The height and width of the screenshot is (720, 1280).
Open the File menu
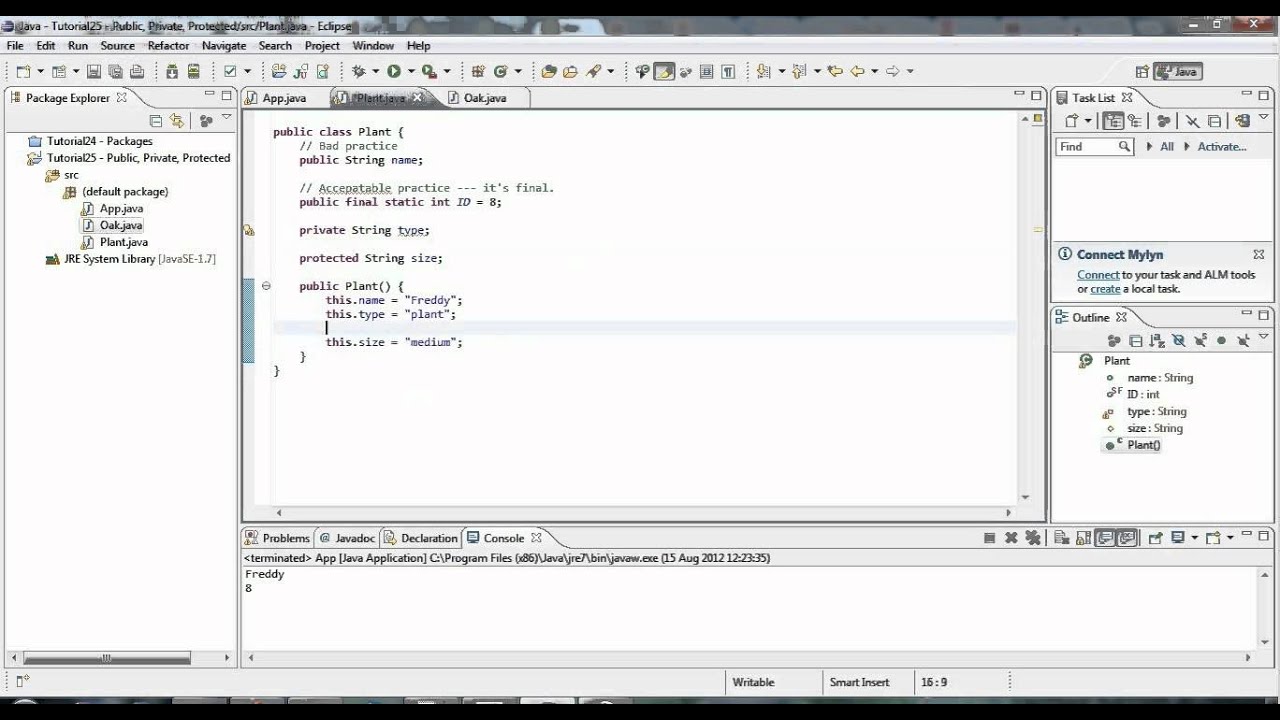tap(15, 46)
